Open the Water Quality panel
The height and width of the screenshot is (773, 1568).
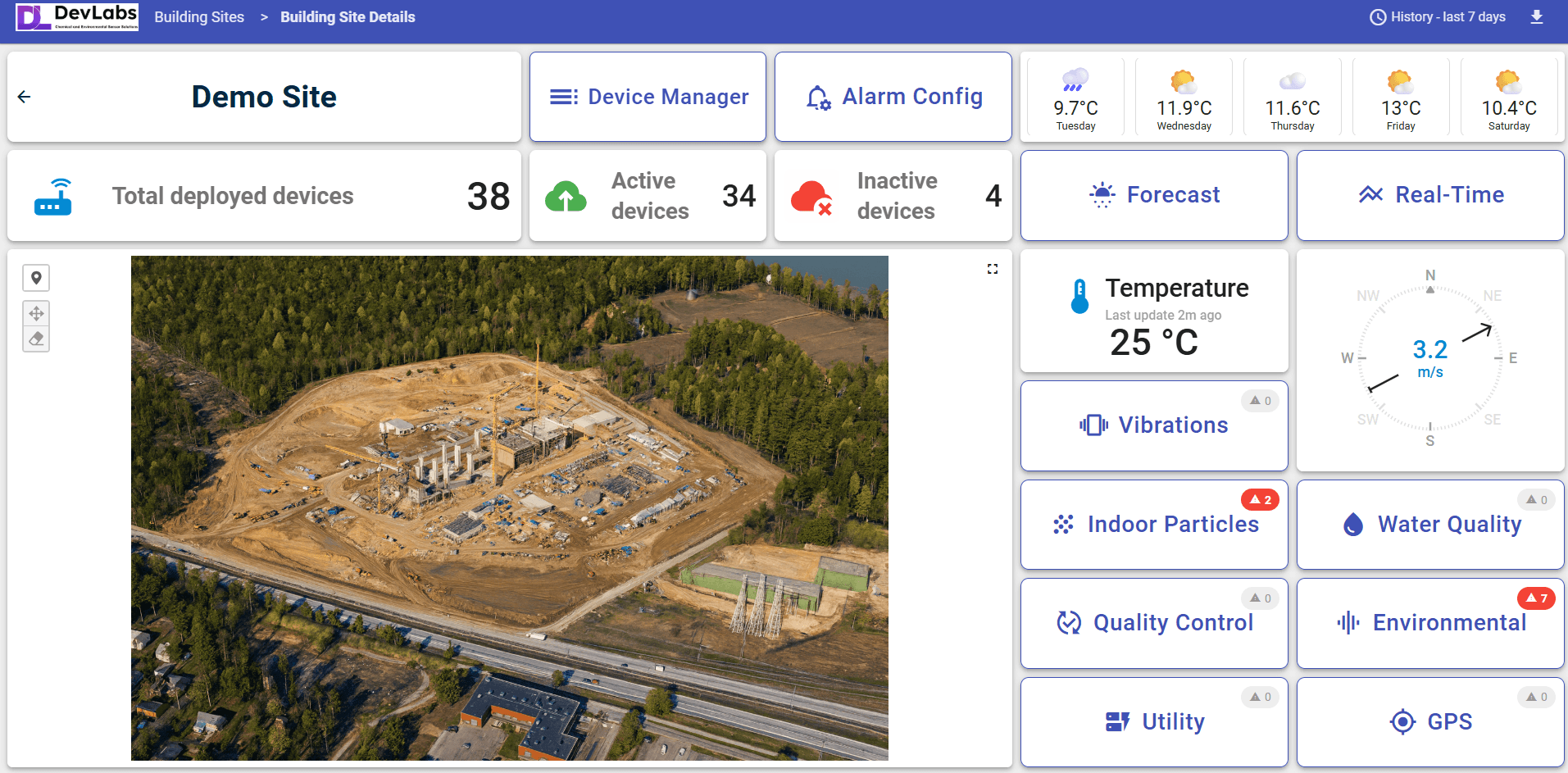click(1430, 525)
